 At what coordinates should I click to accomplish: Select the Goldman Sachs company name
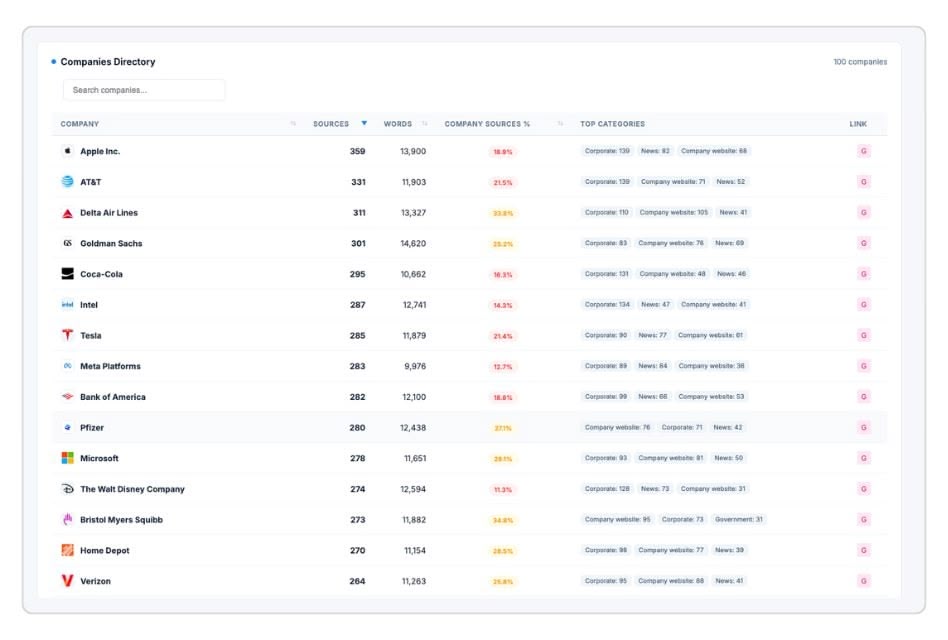111,244
